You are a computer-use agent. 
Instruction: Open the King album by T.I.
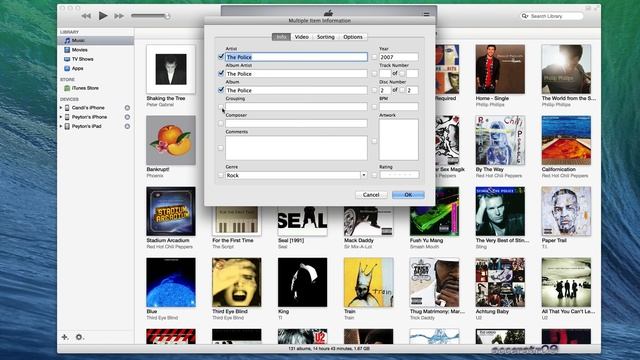(302, 282)
